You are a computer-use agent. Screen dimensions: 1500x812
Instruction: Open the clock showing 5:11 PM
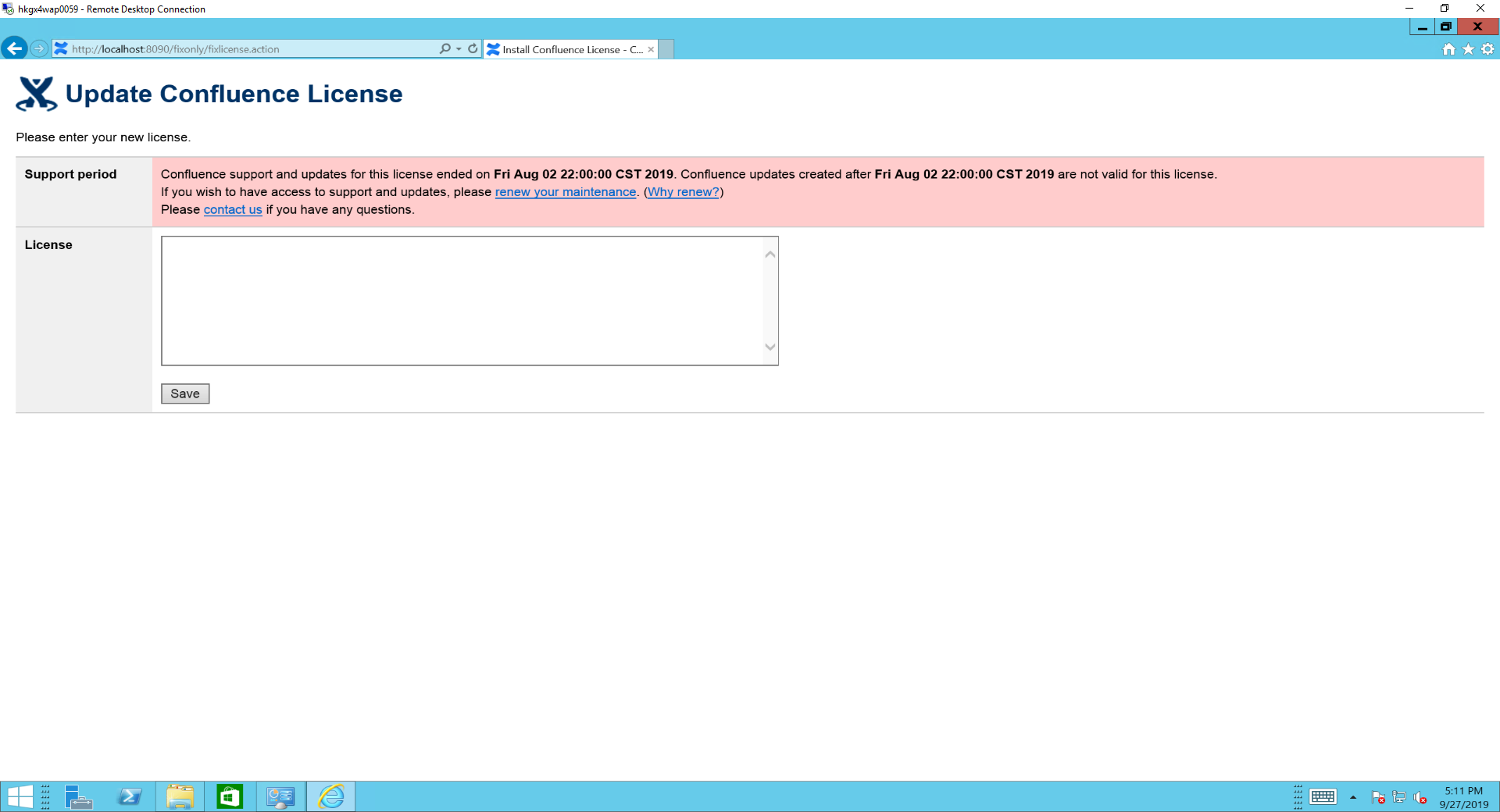1464,797
